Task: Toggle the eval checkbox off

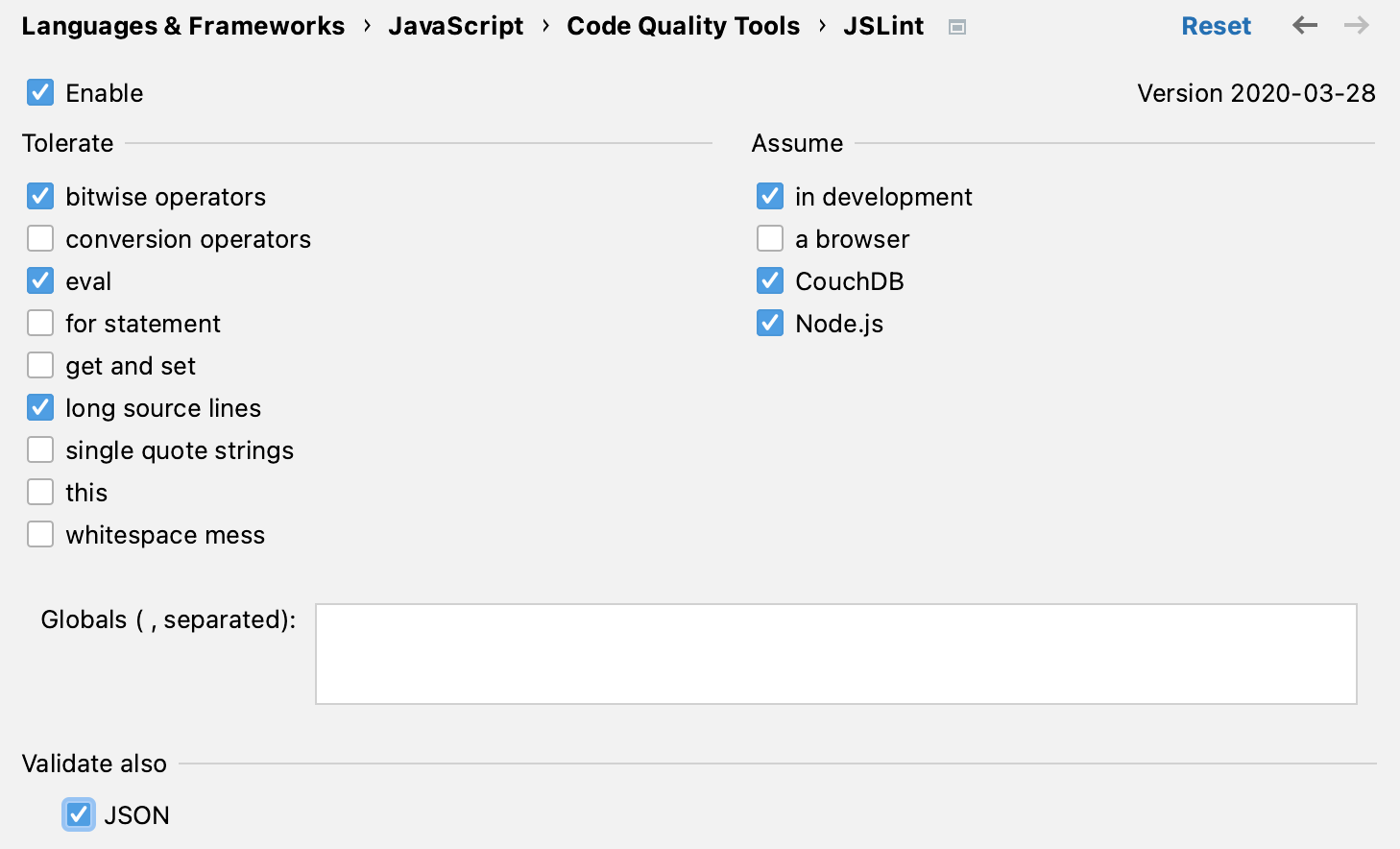Action: pyautogui.click(x=40, y=281)
